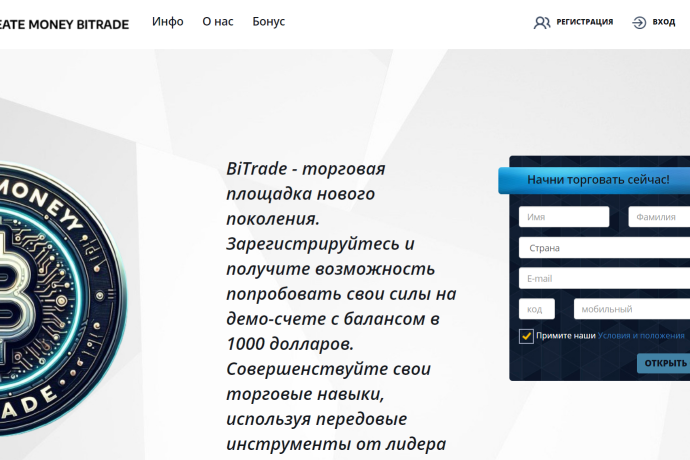Click into the код phone code field

pos(536,309)
